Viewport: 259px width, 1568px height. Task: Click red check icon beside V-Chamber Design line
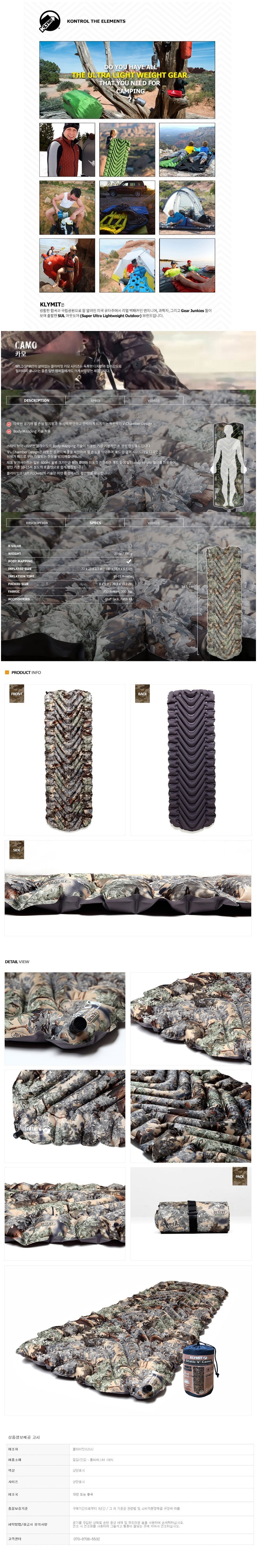click(x=9, y=424)
